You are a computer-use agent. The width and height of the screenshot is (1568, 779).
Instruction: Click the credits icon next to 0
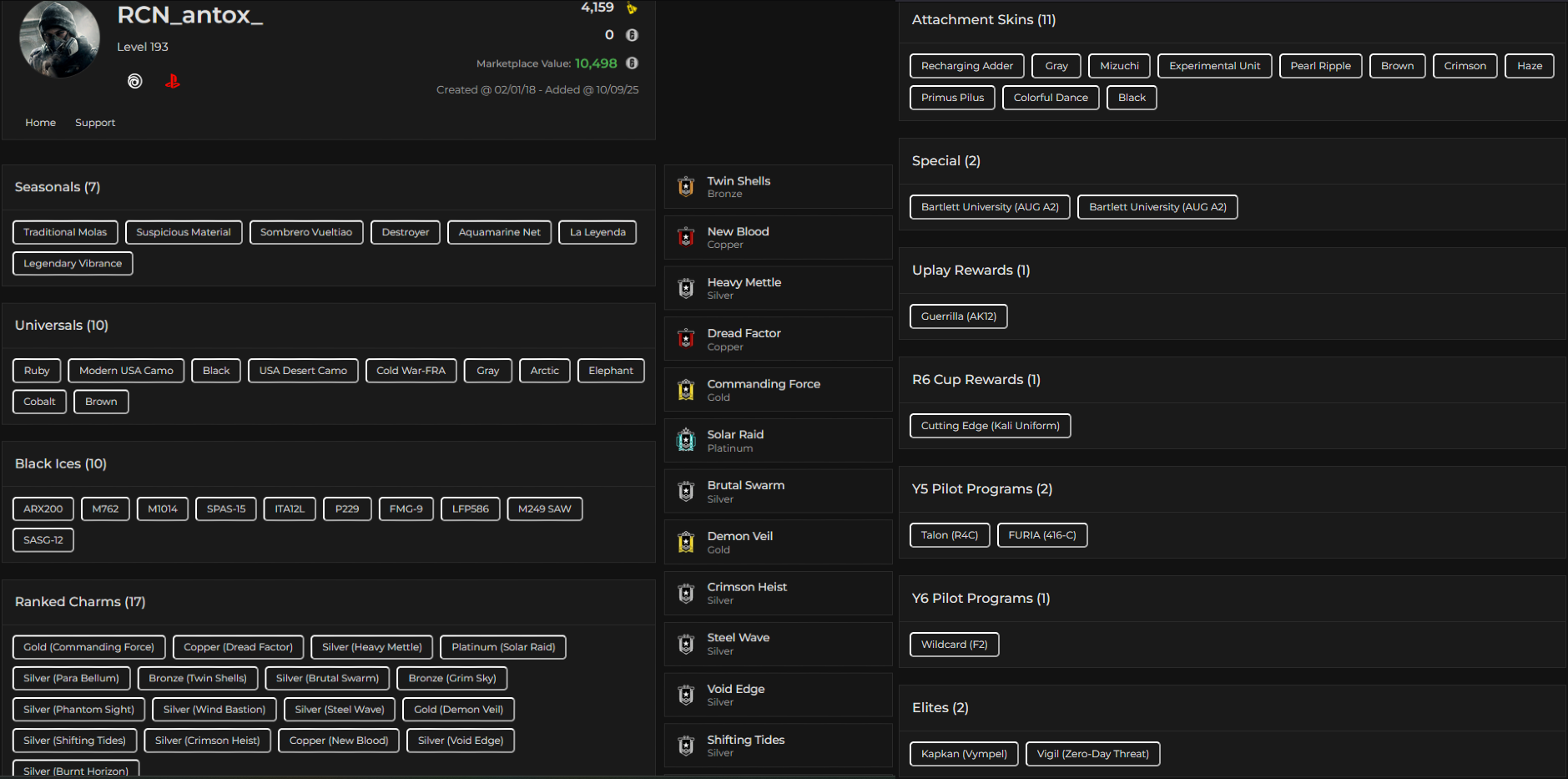pyautogui.click(x=632, y=35)
